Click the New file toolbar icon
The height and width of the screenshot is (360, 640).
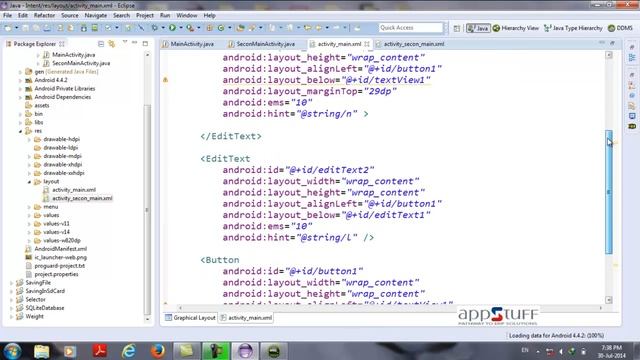8,28
